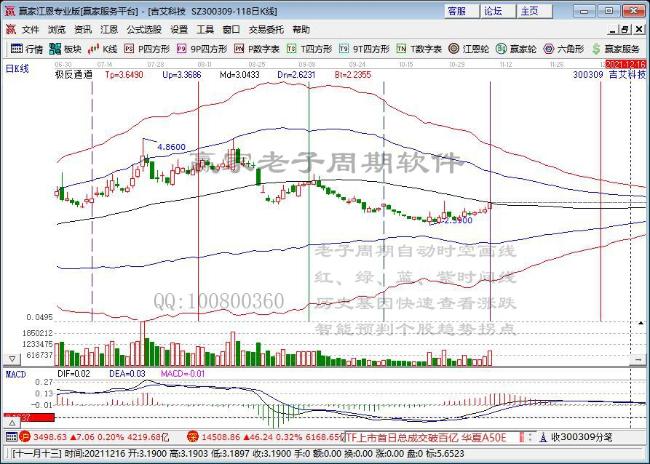Click the 赢家服务 toolbar icon
Viewport: 650px width, 464px height.
click(x=617, y=48)
